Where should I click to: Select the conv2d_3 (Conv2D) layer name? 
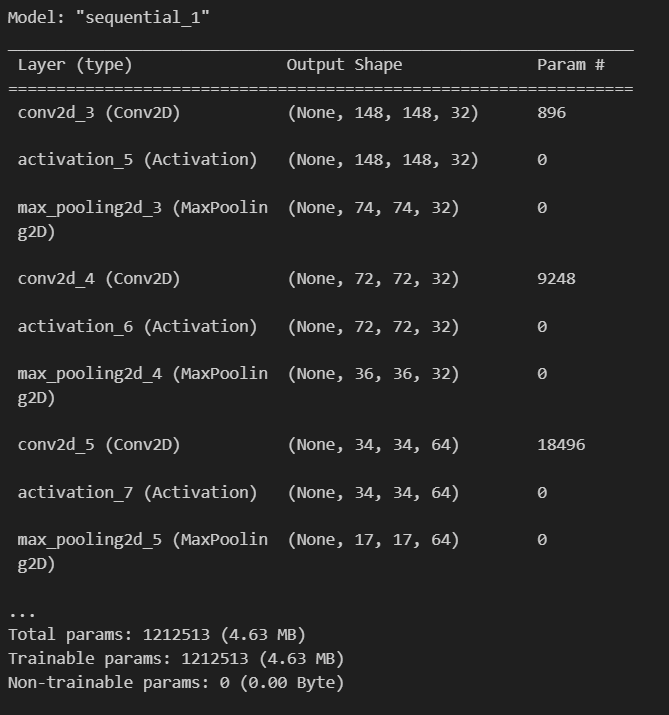pos(99,113)
